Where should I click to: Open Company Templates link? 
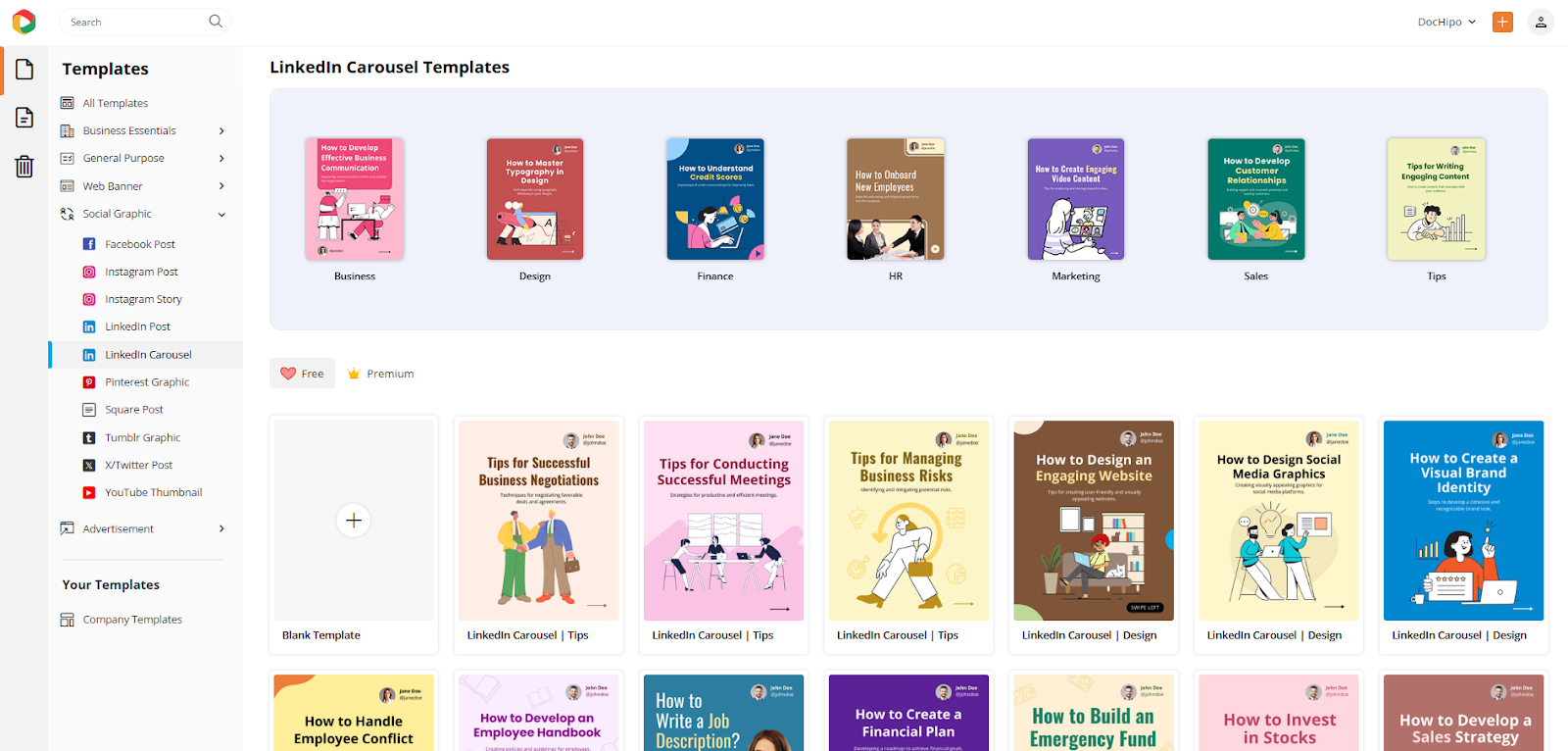[x=132, y=620]
